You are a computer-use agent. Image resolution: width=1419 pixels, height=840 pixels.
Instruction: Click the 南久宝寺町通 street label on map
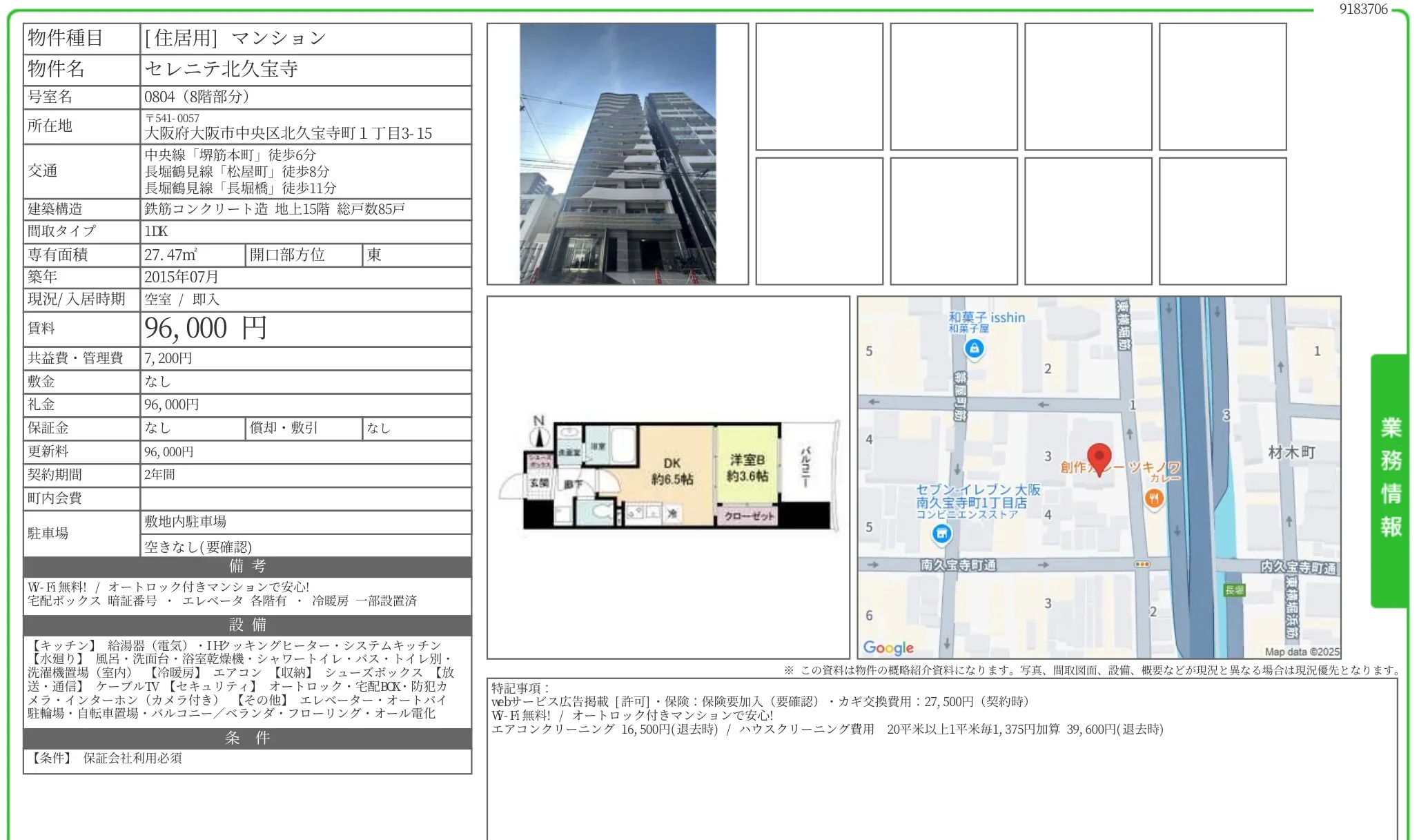pos(958,565)
